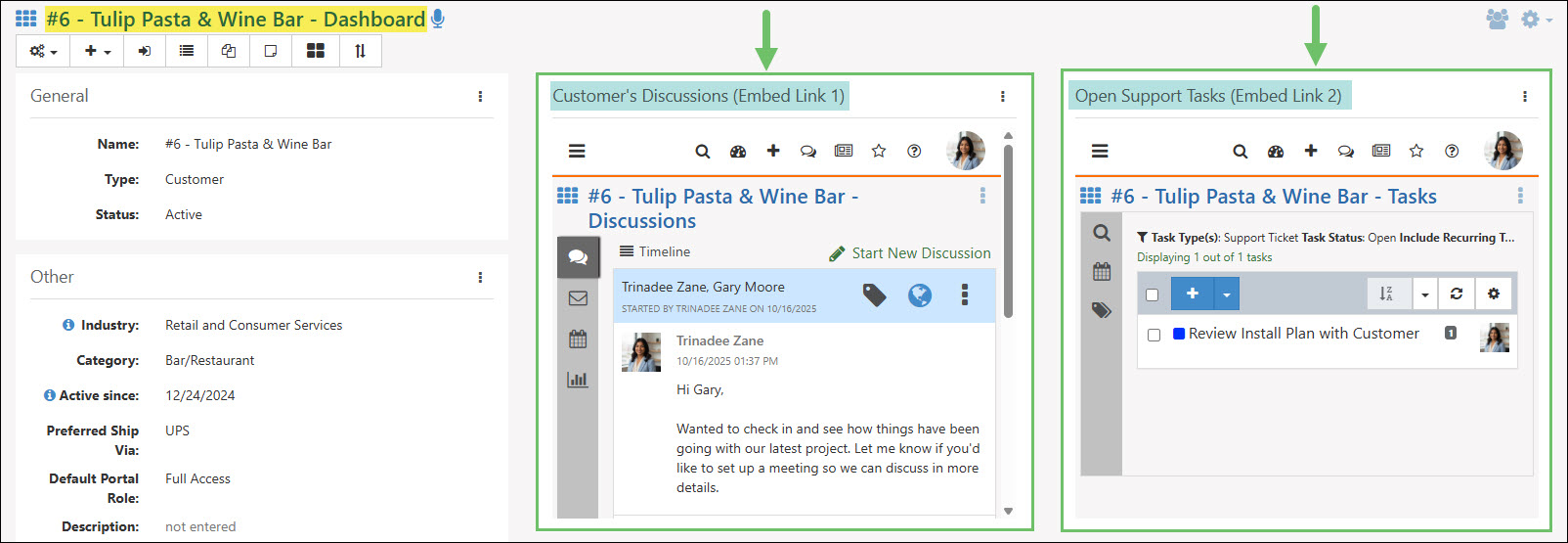Open kebab menu beside Discussions page title
Image resolution: width=1568 pixels, height=543 pixels.
click(982, 196)
